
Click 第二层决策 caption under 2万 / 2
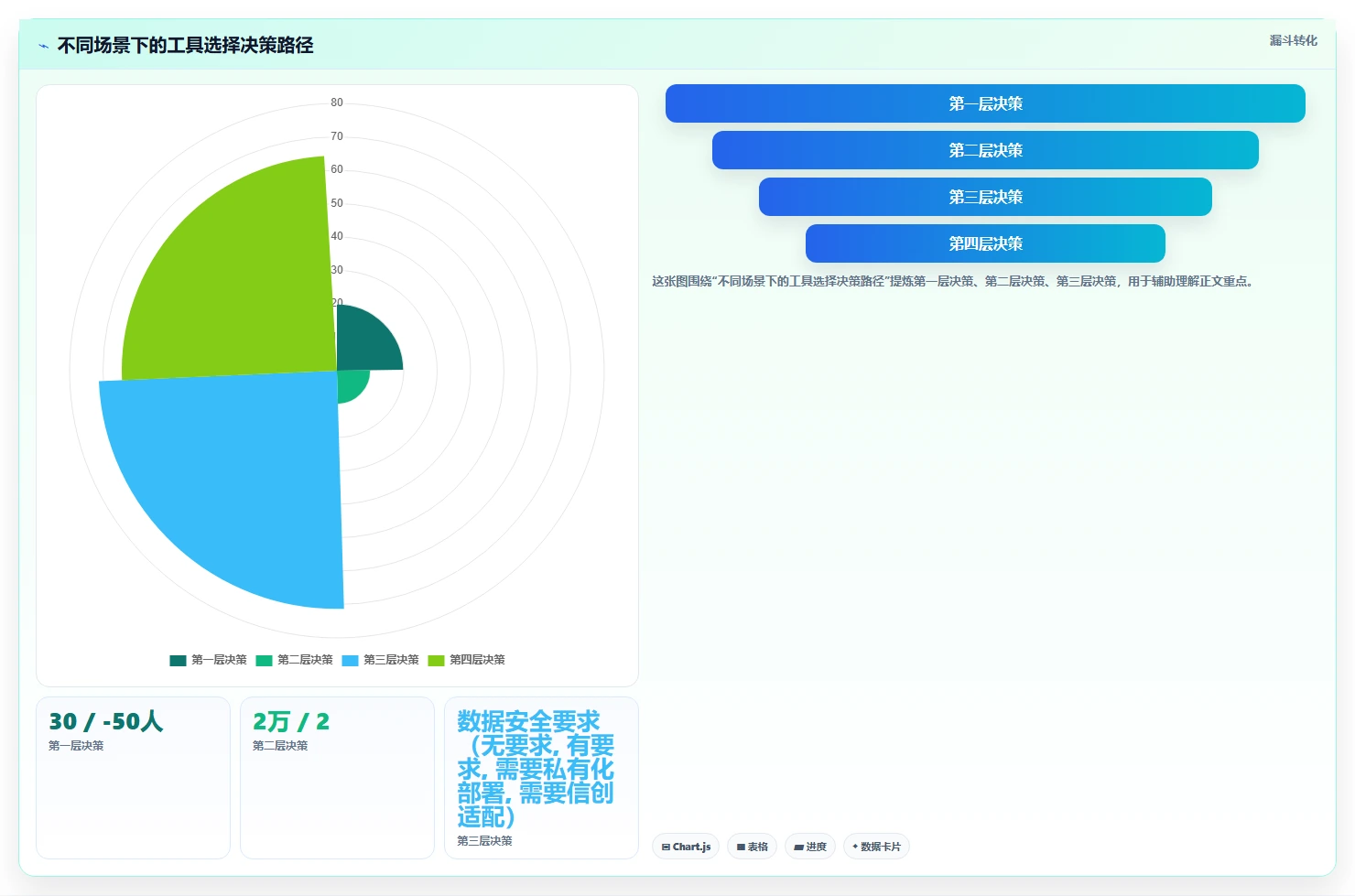[x=280, y=746]
